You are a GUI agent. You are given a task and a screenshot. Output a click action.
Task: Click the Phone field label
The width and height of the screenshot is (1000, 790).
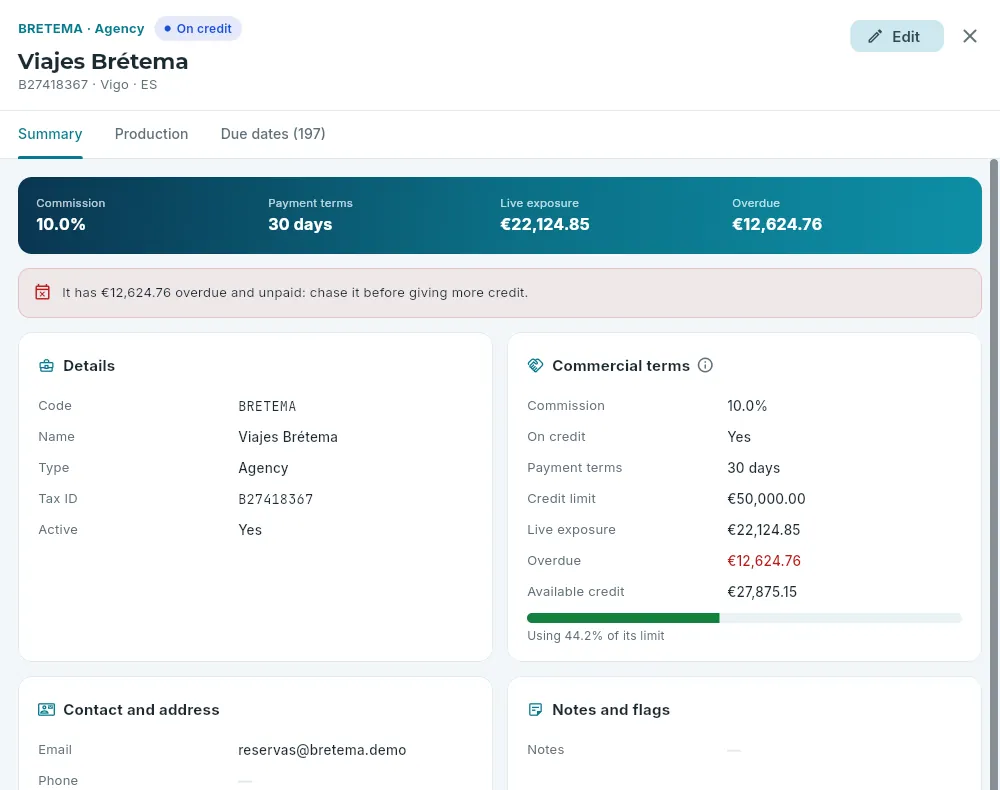click(x=58, y=780)
